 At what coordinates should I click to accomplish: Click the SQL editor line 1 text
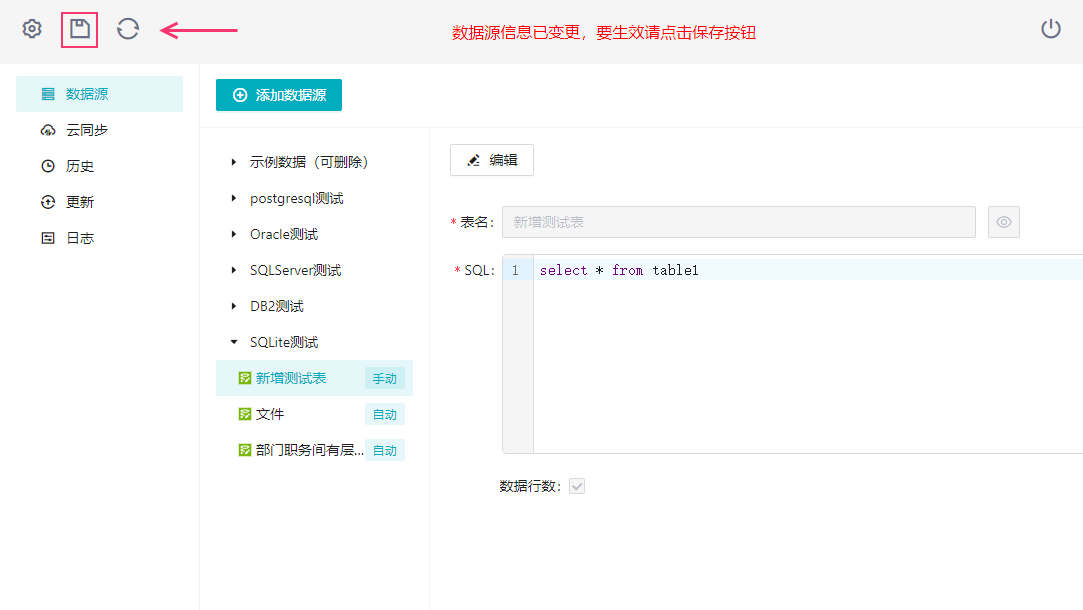(x=619, y=270)
